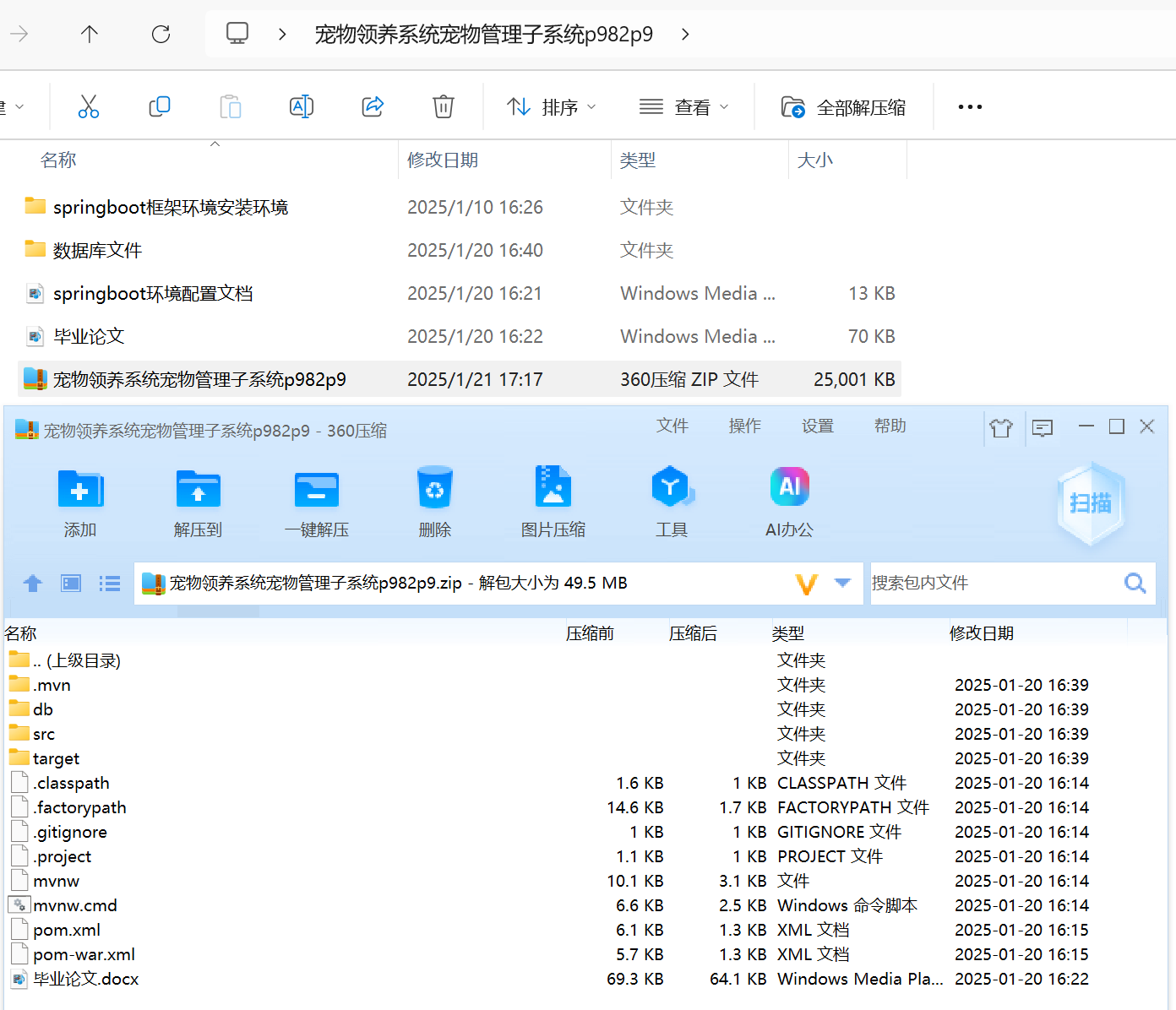Screen dimensions: 1176x1010
Task: Click the feedback message icon in 360压缩 title bar
Action: 1043,427
